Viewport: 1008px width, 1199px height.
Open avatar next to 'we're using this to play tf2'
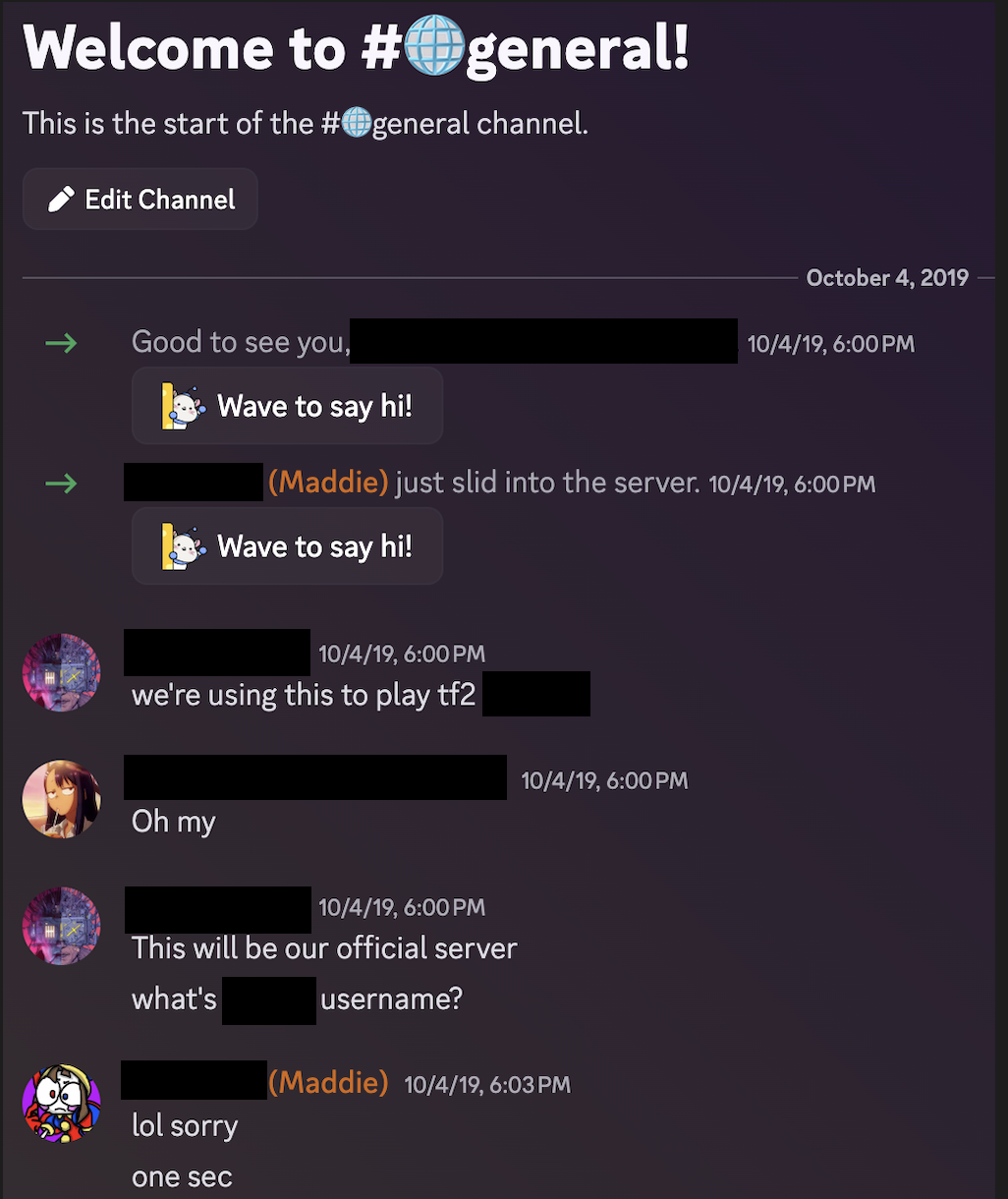coord(62,672)
